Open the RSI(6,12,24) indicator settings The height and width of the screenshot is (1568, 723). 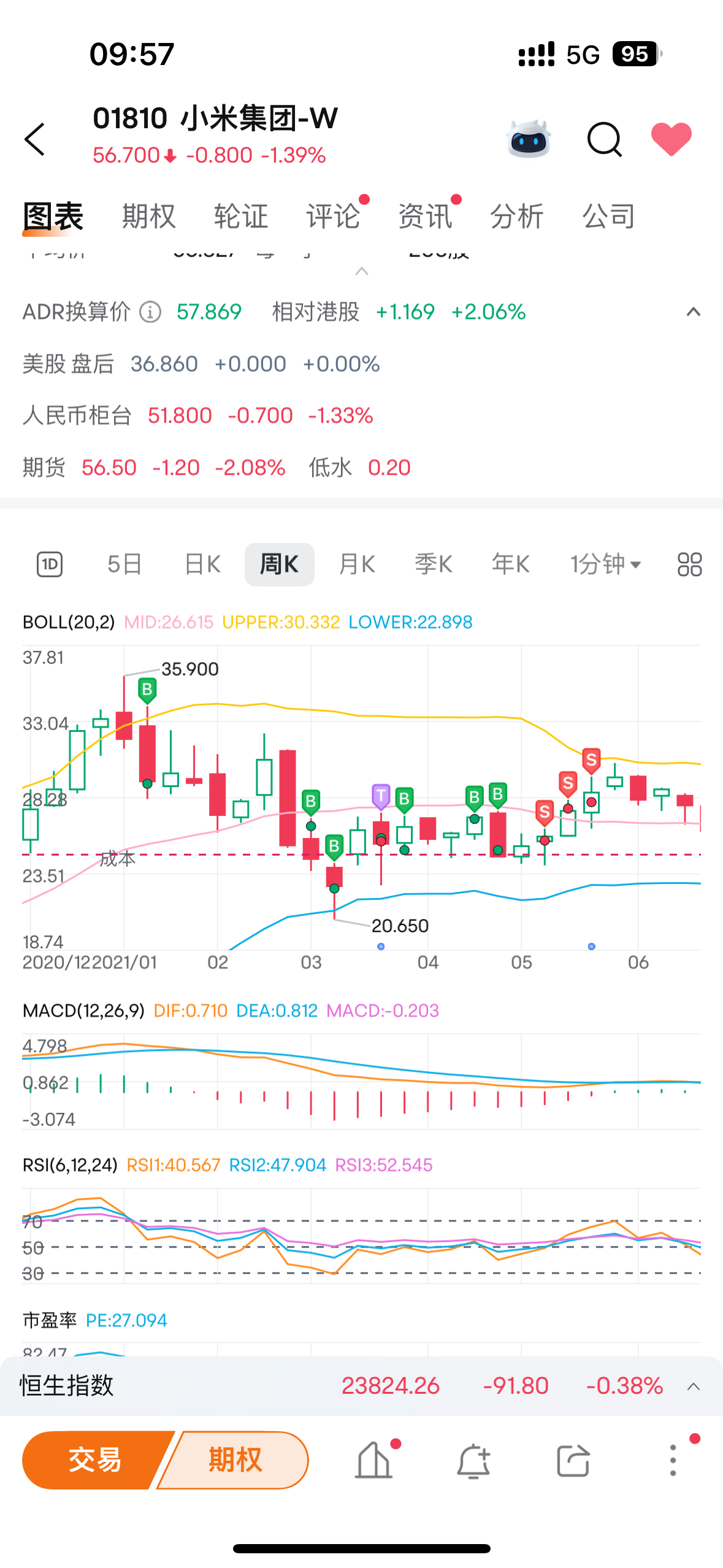[x=70, y=1165]
